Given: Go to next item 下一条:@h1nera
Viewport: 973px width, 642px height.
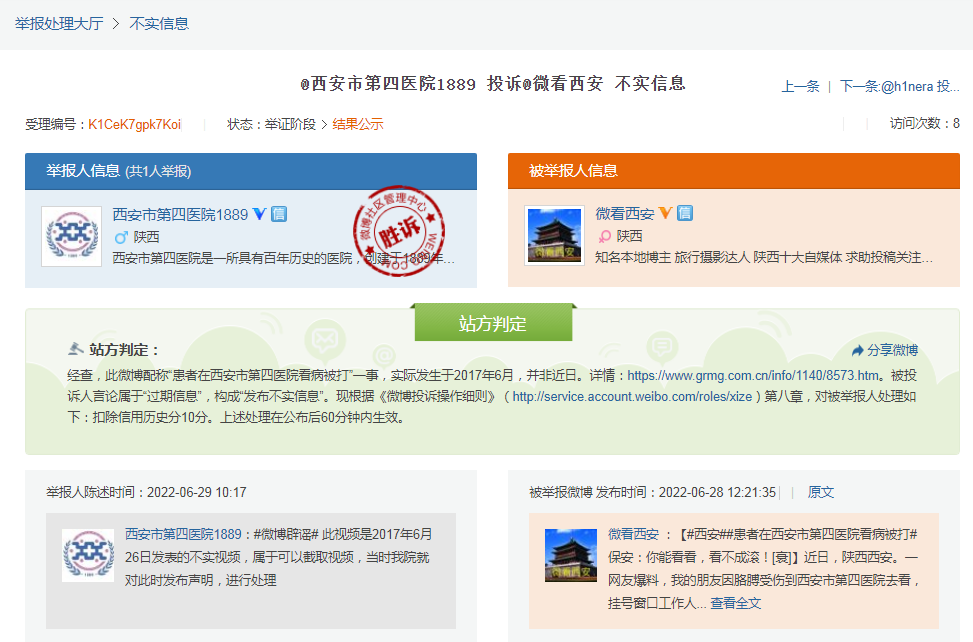Looking at the screenshot, I should 899,86.
